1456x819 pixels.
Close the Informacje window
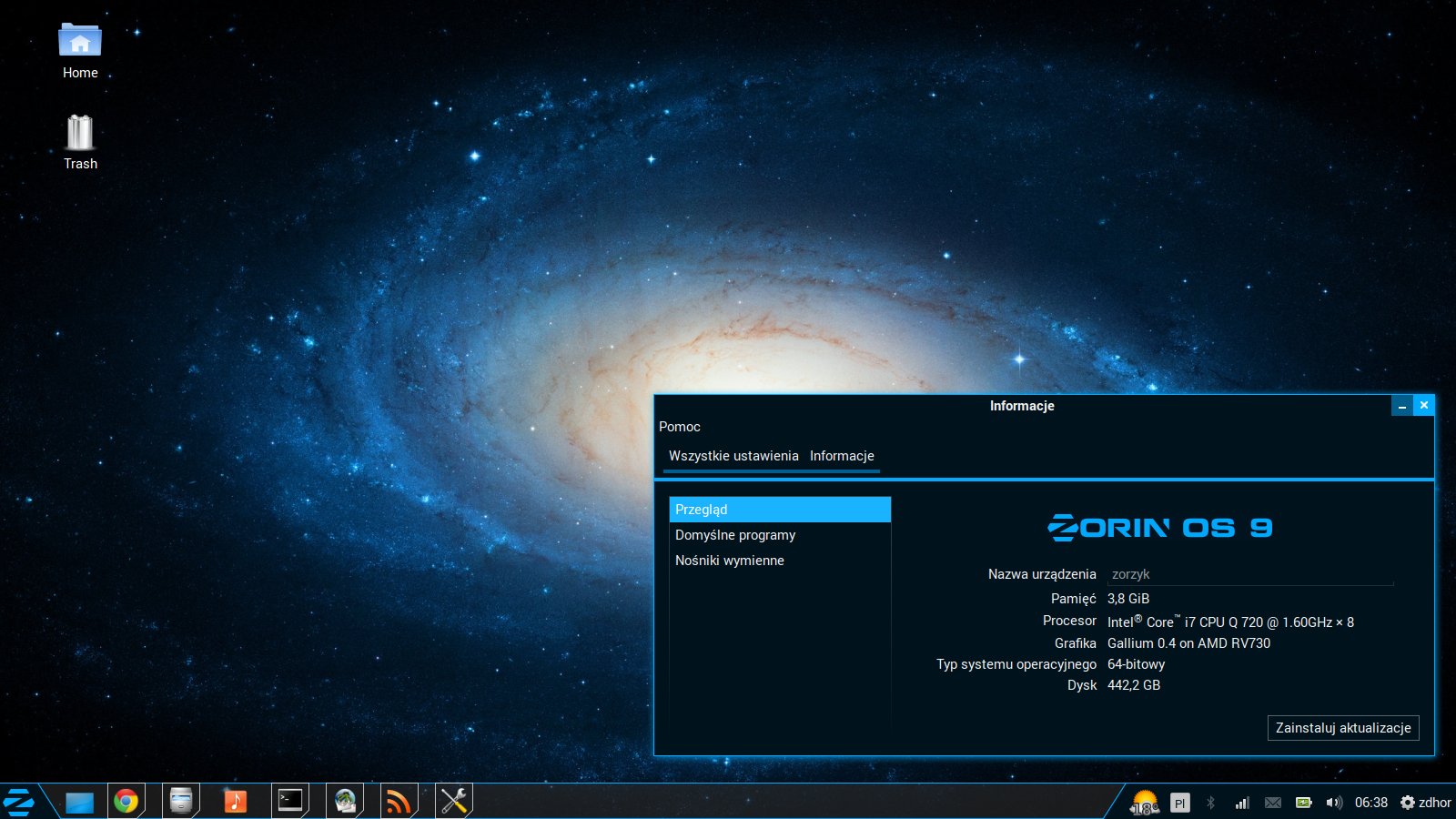pyautogui.click(x=1424, y=406)
